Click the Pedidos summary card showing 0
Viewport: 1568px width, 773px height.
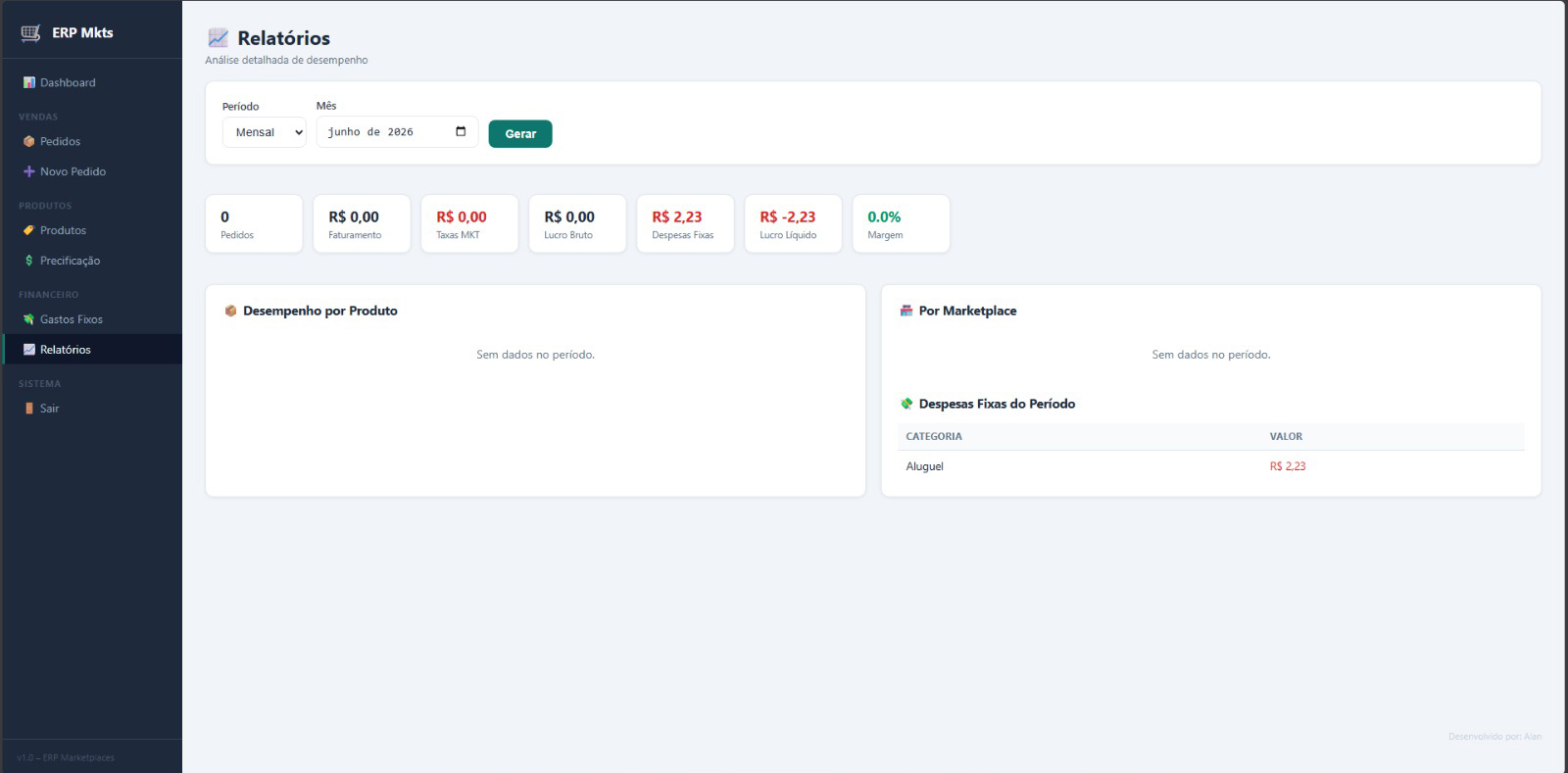pos(254,223)
